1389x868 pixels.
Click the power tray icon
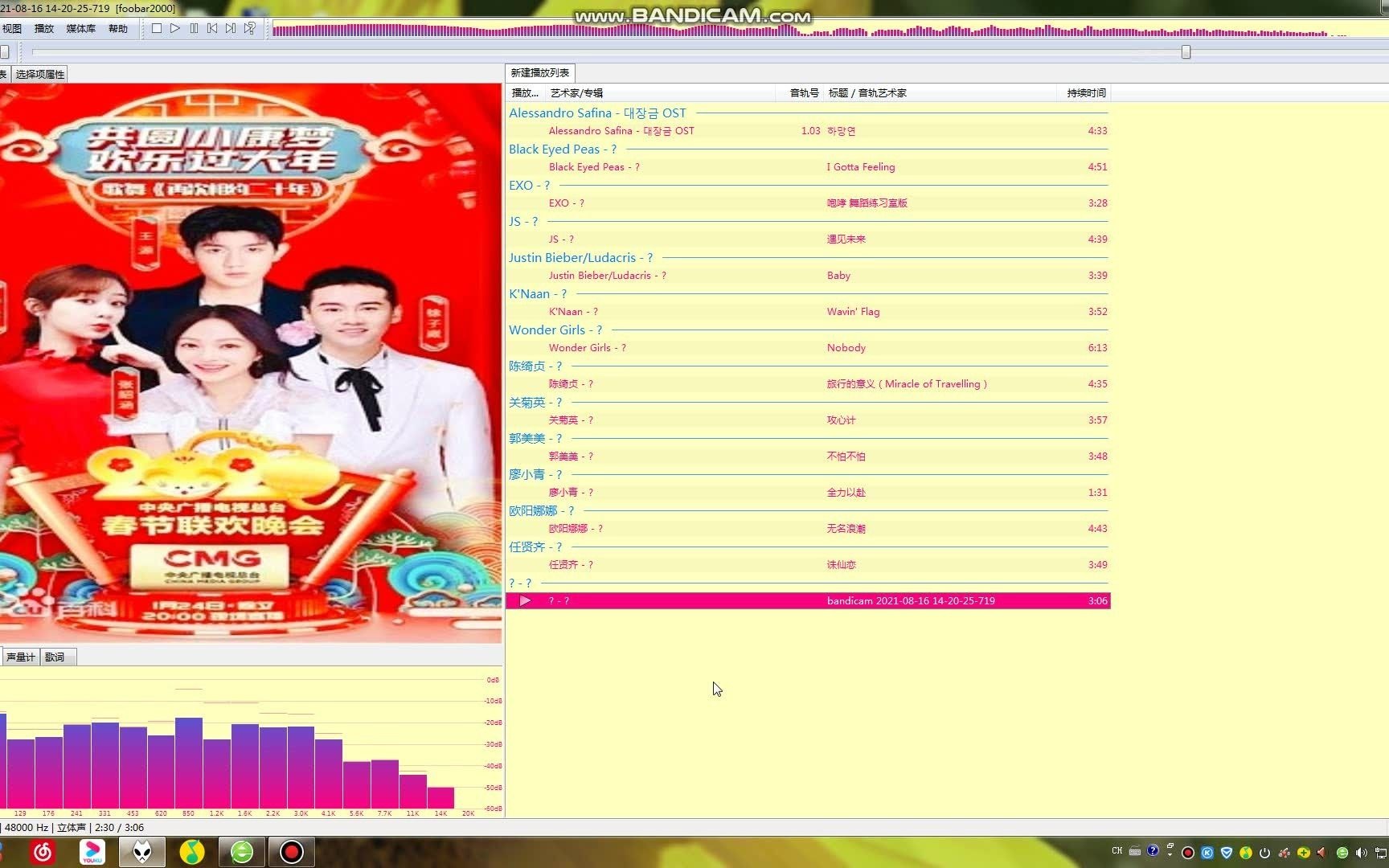1264,853
